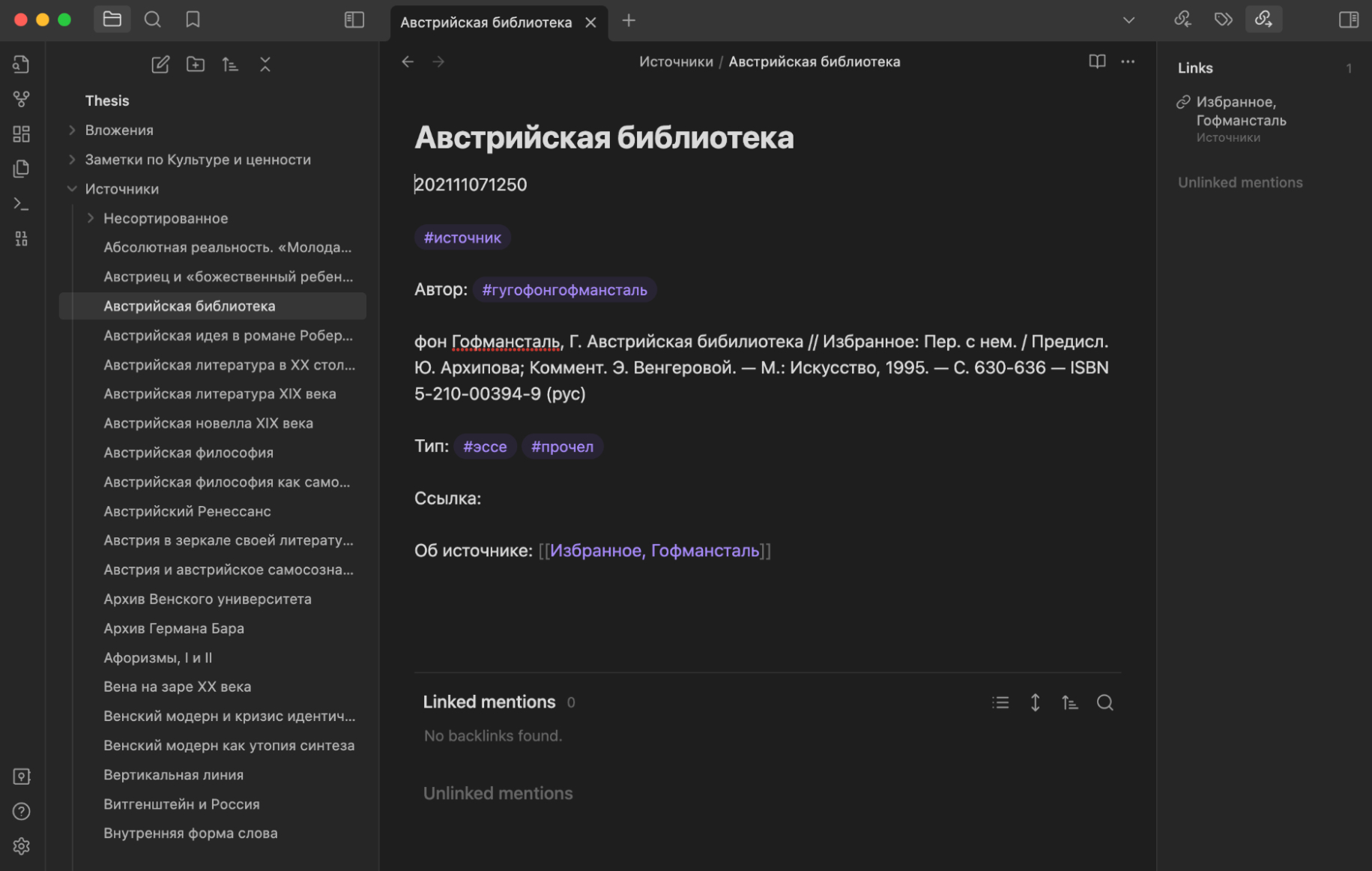Toggle collapse results in backlinks

pos(1000,702)
